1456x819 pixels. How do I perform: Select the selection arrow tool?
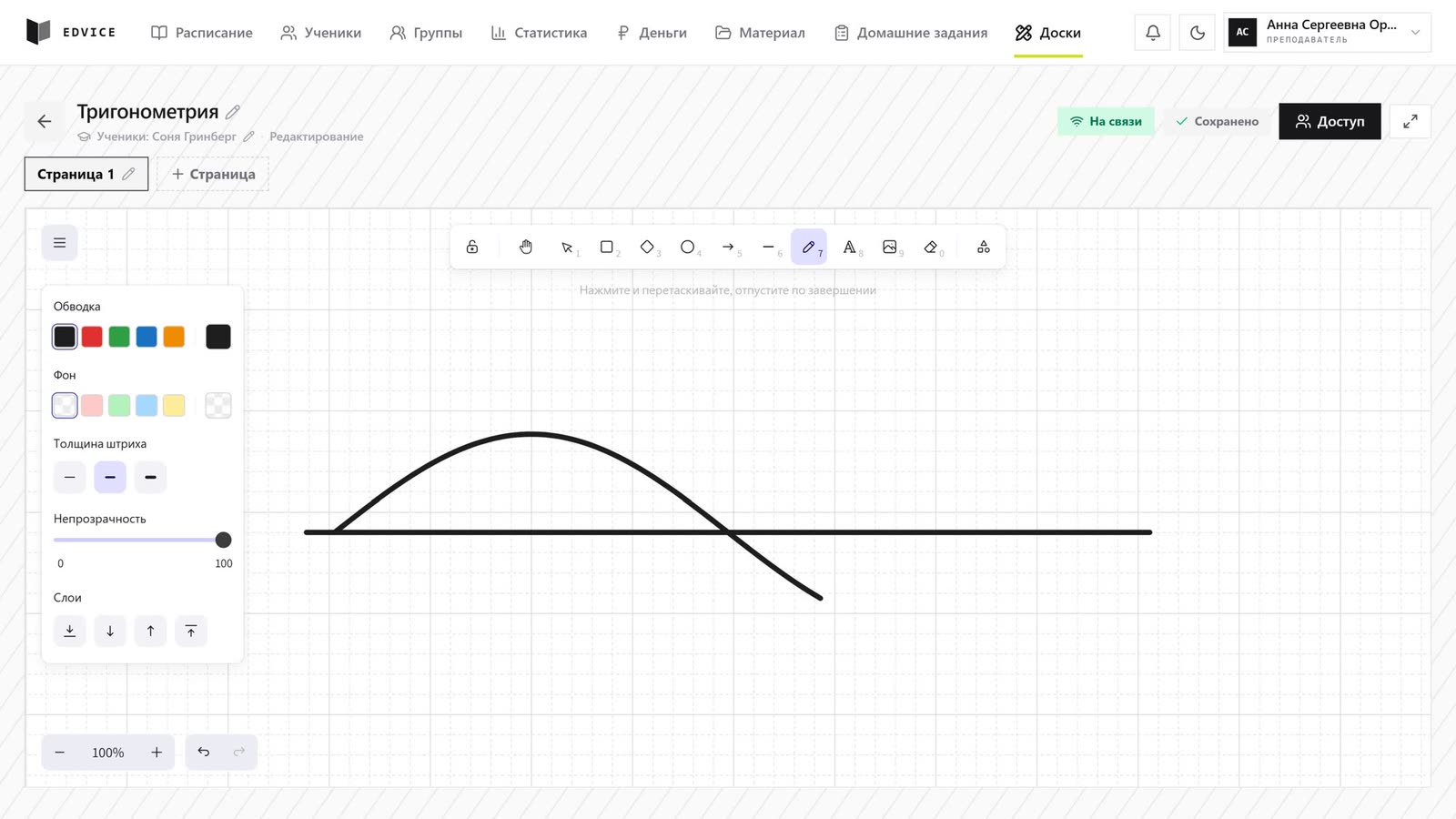567,247
